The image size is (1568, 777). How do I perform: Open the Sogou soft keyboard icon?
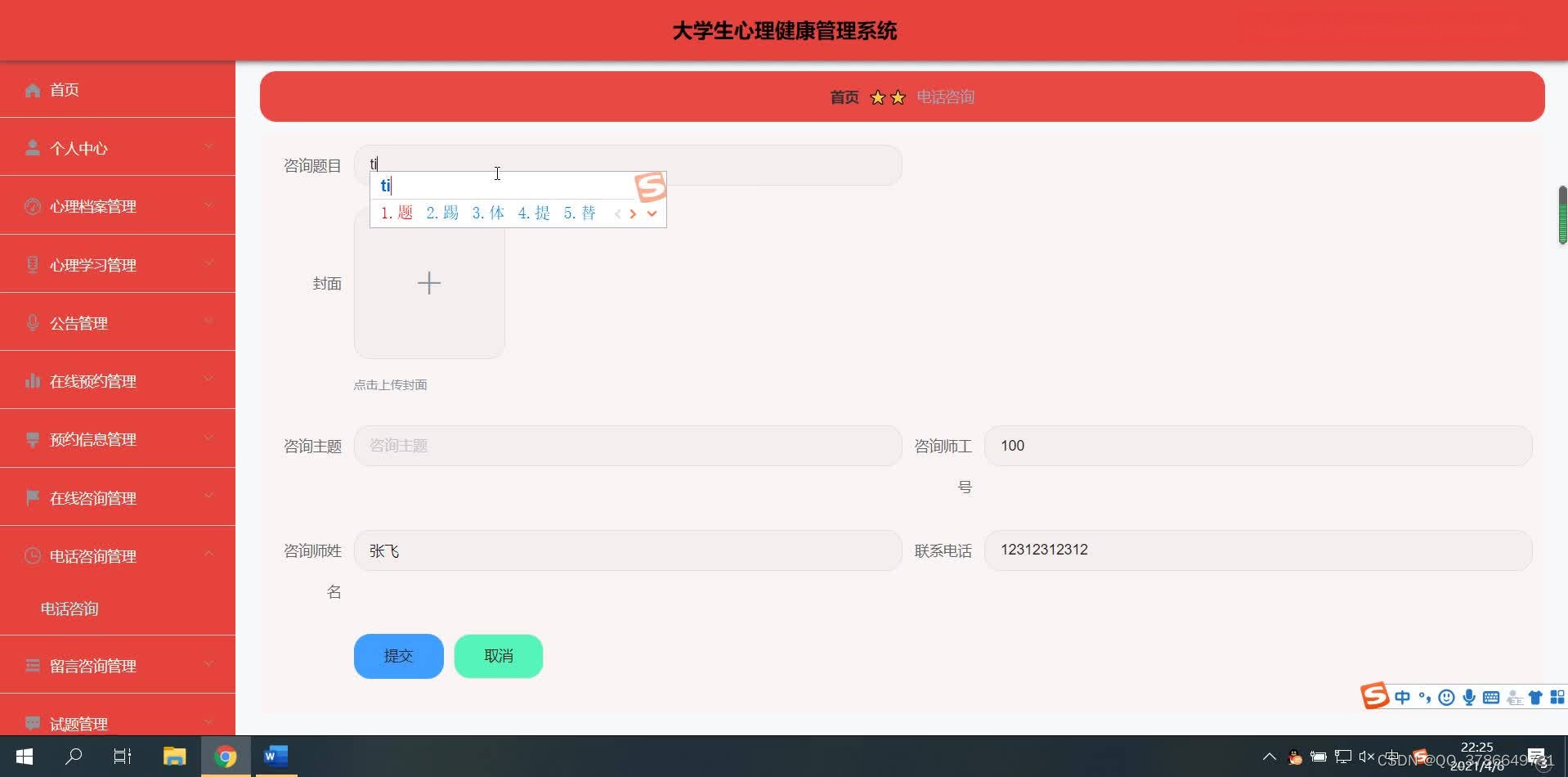point(1492,696)
